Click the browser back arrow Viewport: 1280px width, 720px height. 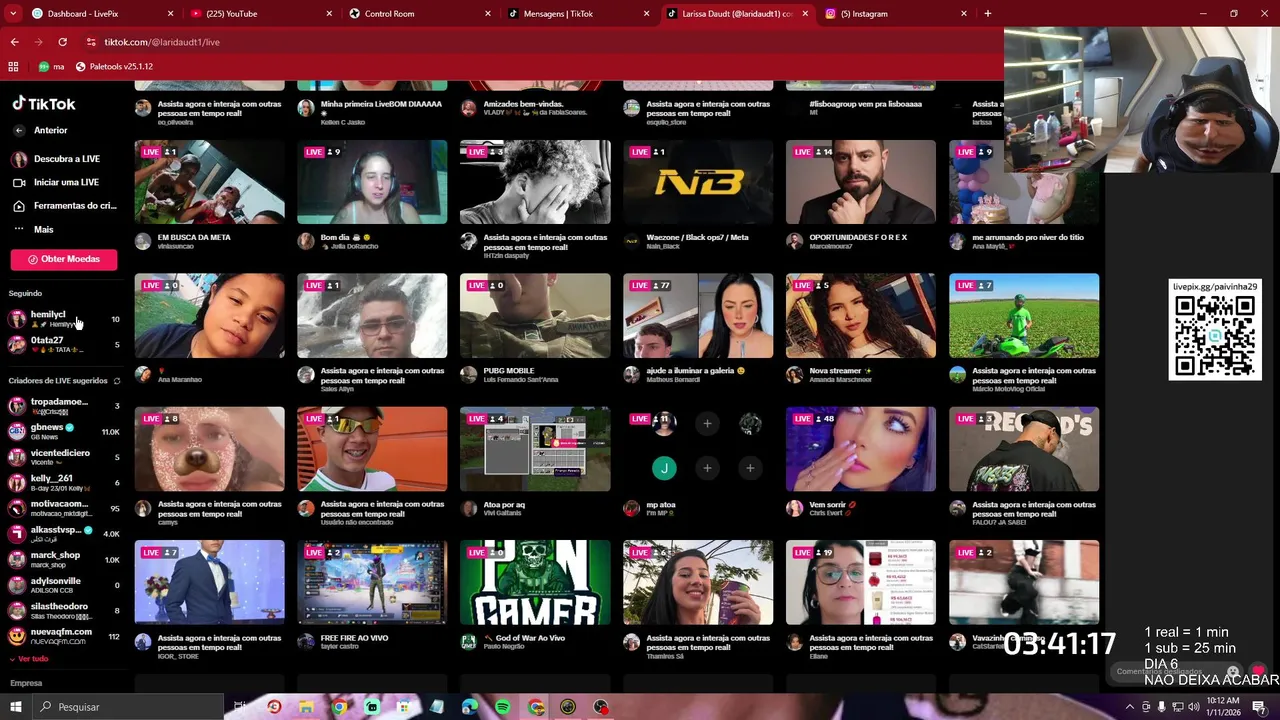(x=14, y=42)
